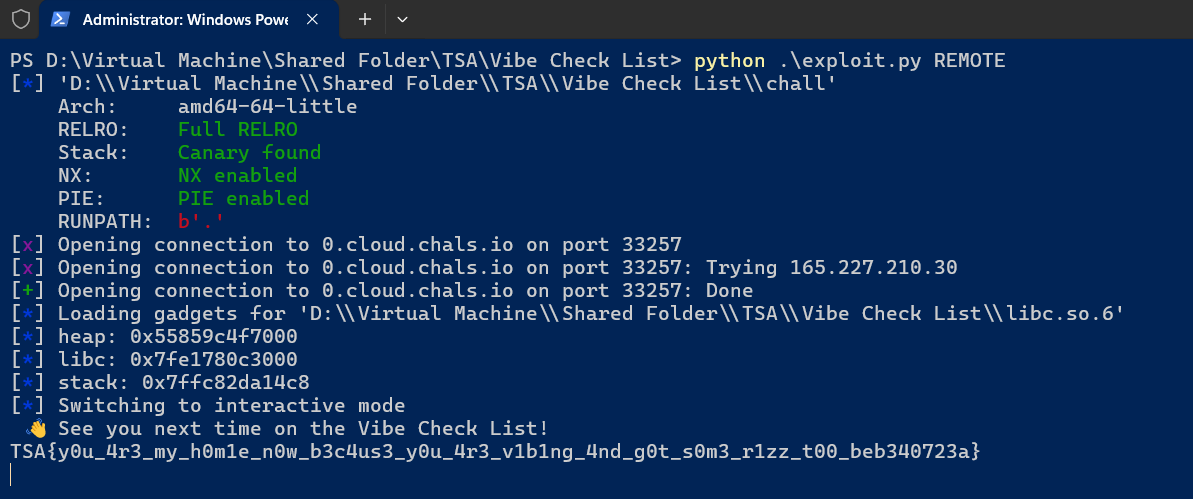Click the Switching to interactive mode line
Screen dimensions: 1193x499
(231, 406)
